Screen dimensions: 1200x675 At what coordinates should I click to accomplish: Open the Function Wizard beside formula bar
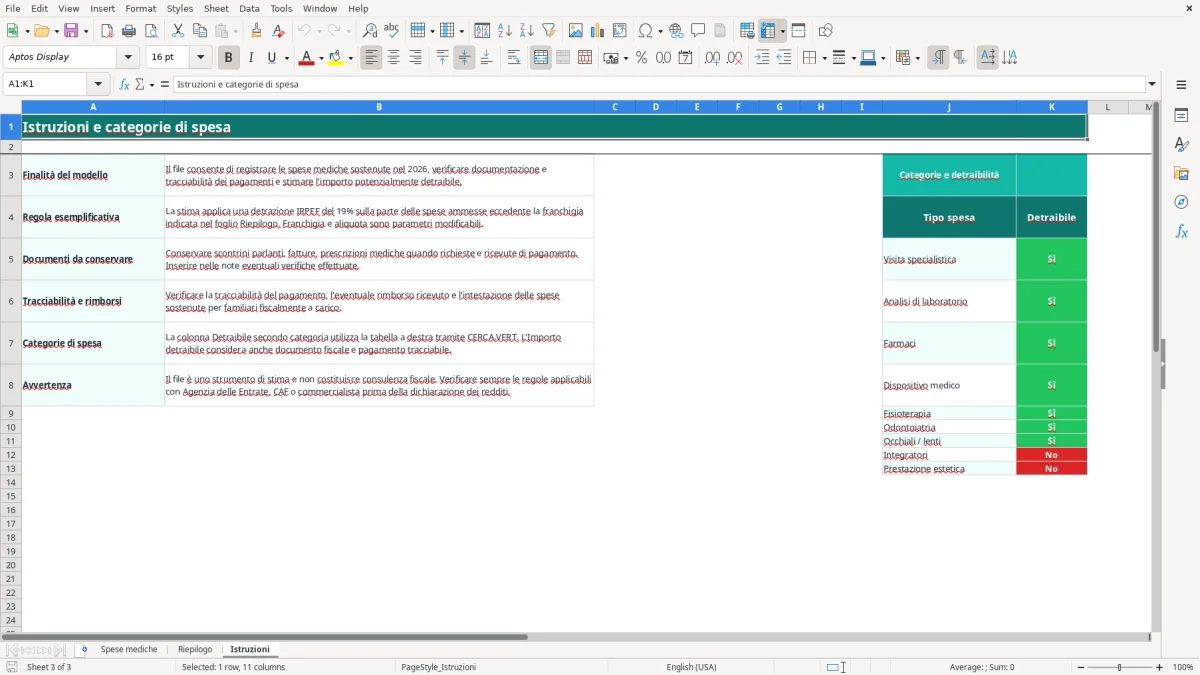point(125,84)
